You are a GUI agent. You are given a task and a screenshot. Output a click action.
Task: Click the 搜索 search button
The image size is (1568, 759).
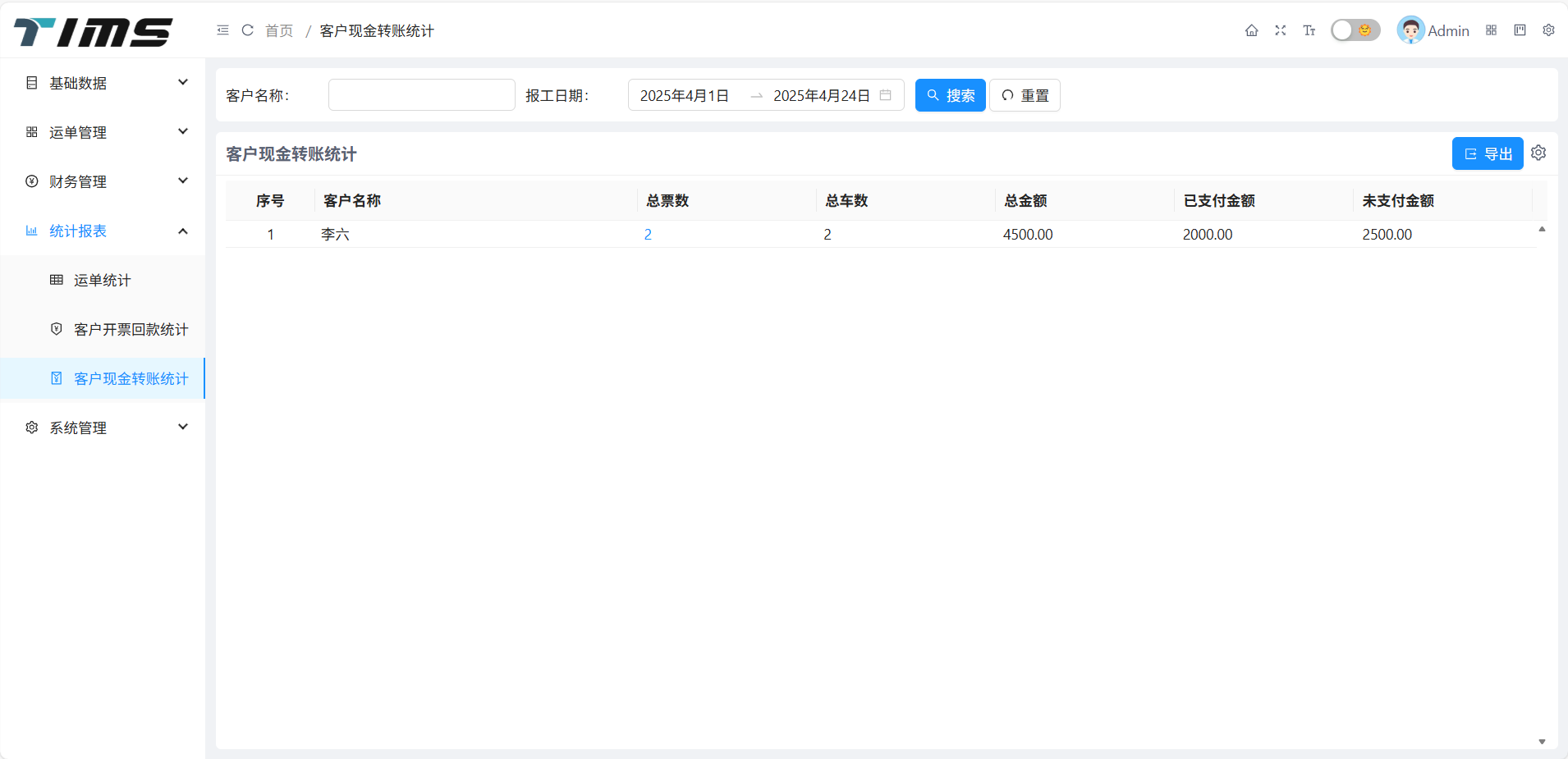click(950, 95)
